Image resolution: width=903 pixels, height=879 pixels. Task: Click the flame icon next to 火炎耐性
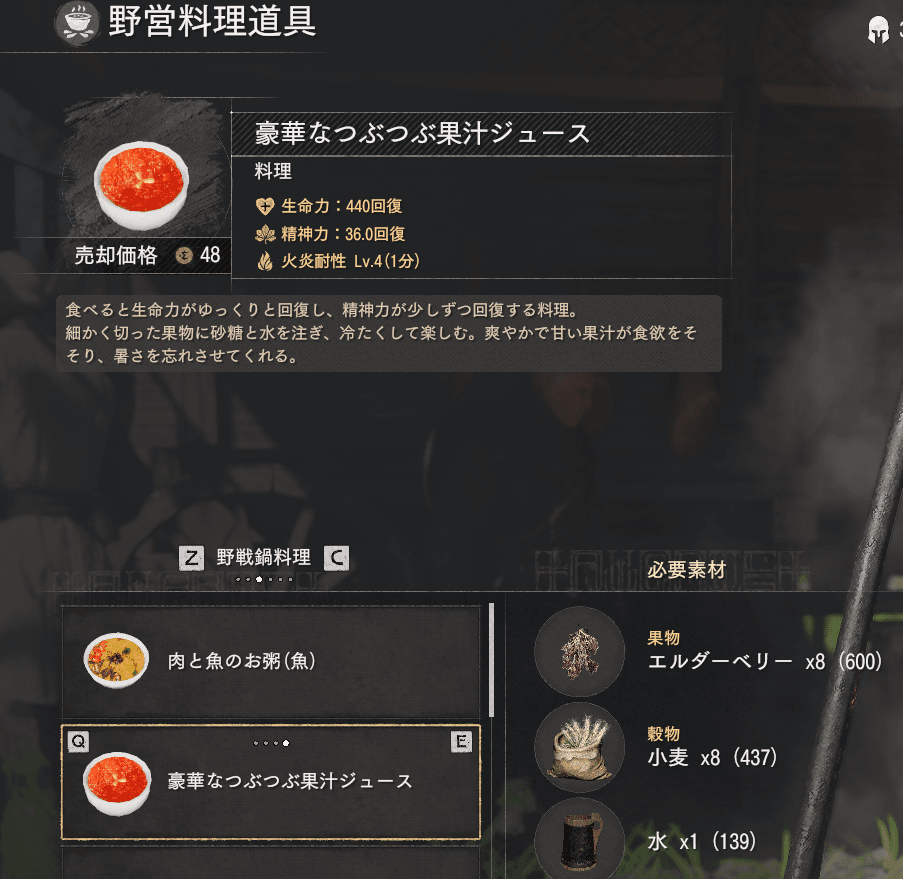tap(265, 262)
